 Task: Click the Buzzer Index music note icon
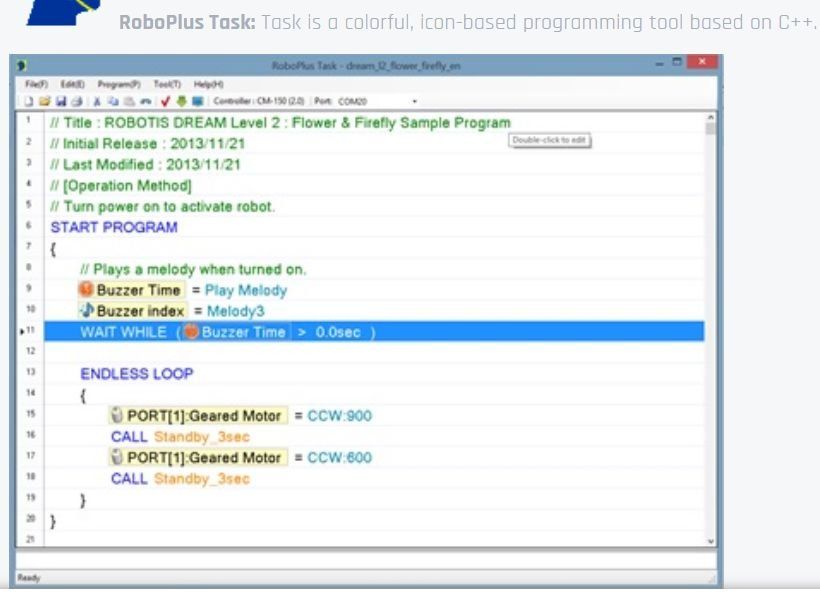pos(87,311)
